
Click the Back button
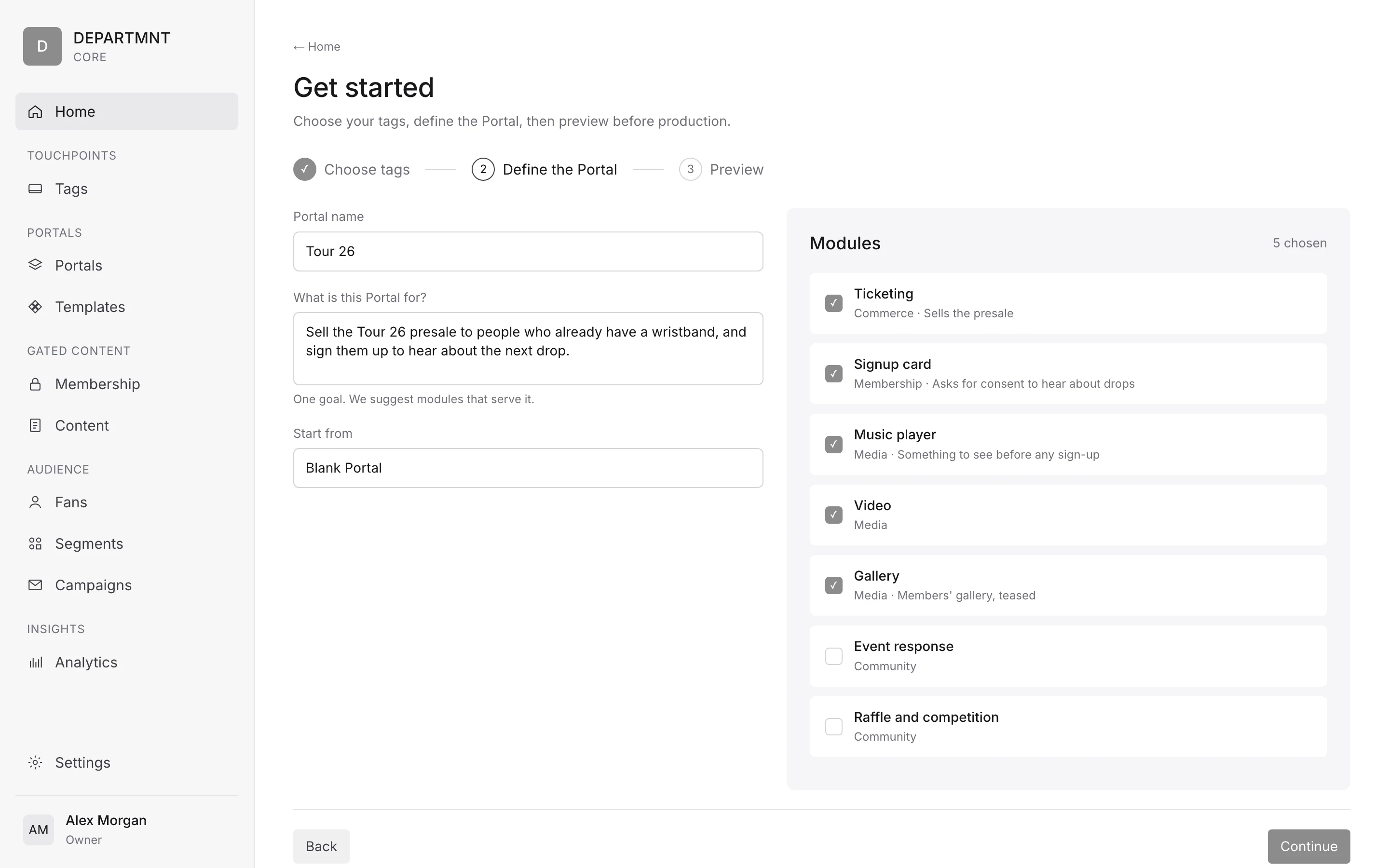click(321, 846)
